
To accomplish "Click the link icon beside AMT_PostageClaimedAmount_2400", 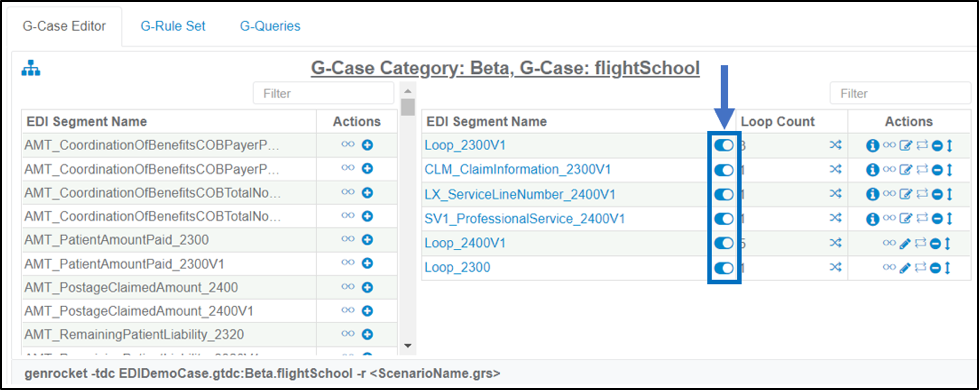I will (348, 287).
